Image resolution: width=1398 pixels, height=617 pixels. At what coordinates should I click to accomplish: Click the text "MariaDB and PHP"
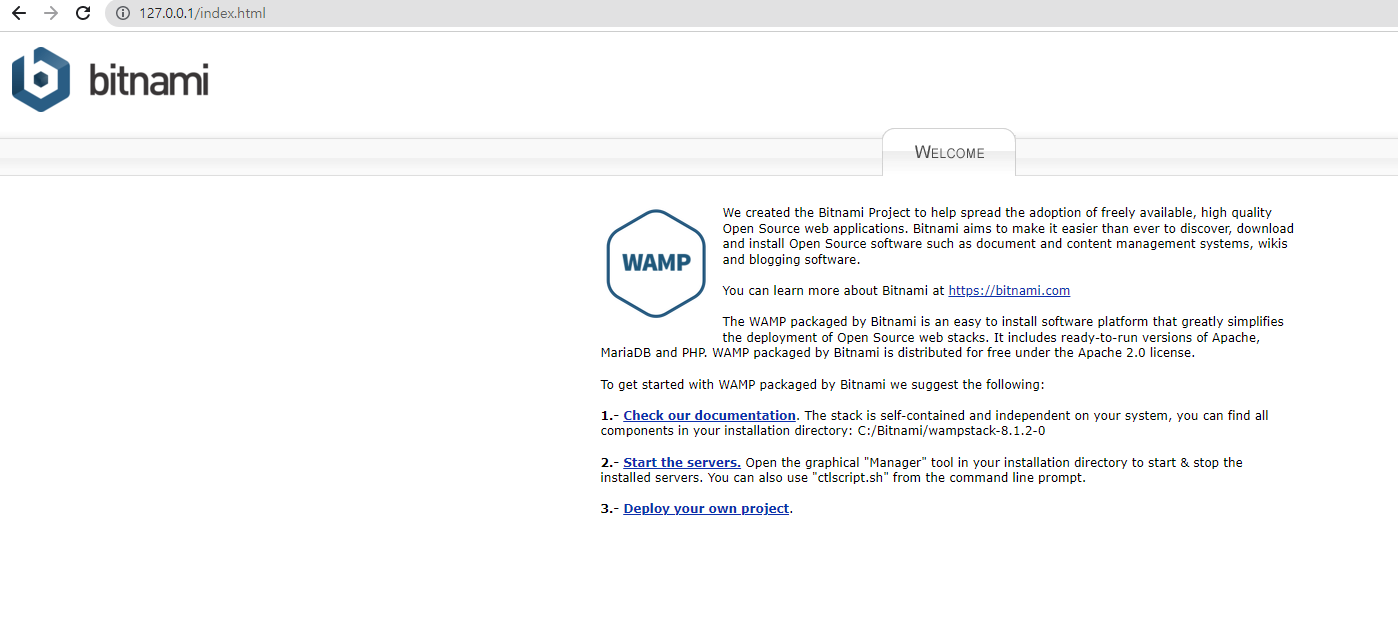[655, 353]
